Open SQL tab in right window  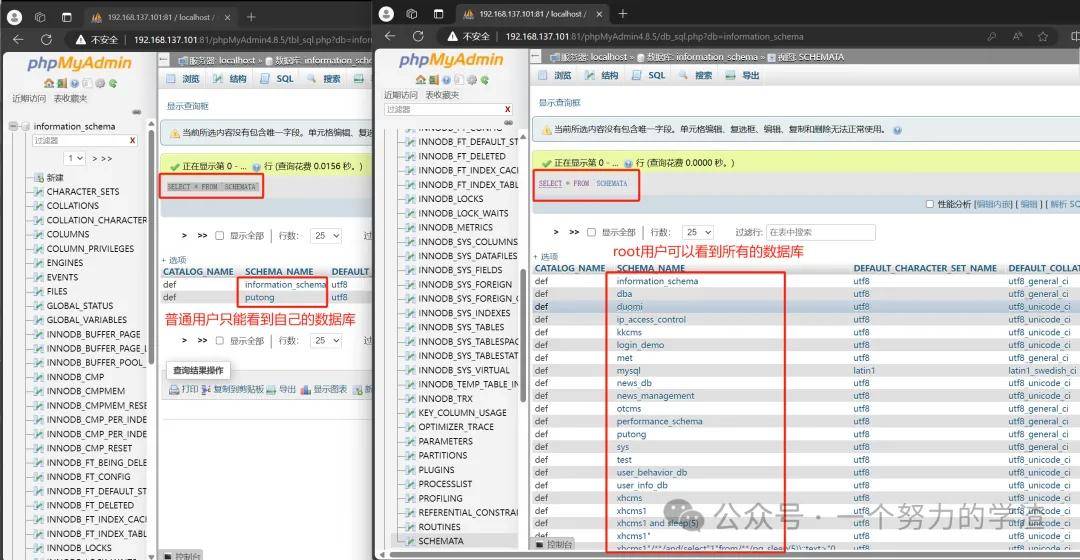(649, 75)
